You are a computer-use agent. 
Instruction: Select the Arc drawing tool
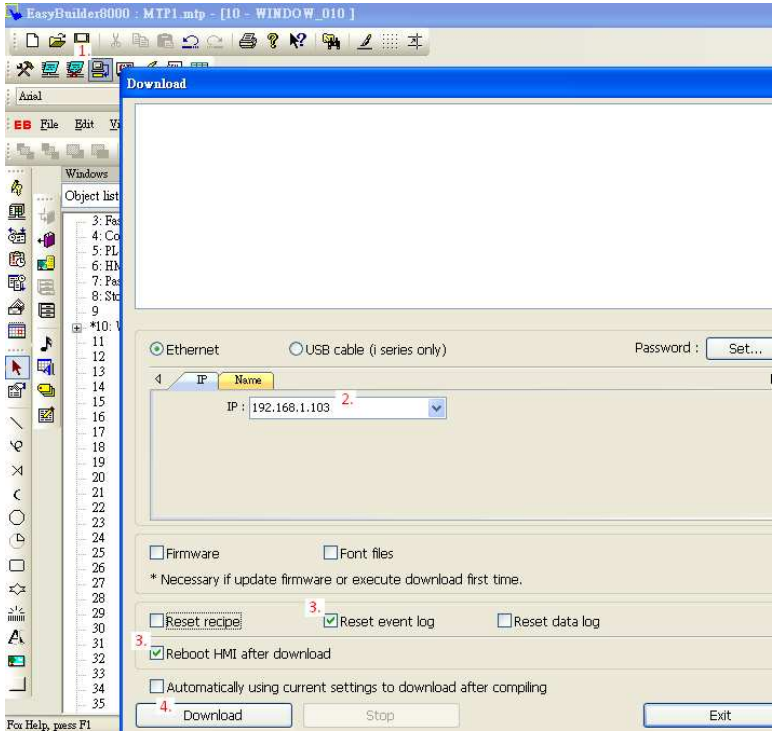point(17,494)
